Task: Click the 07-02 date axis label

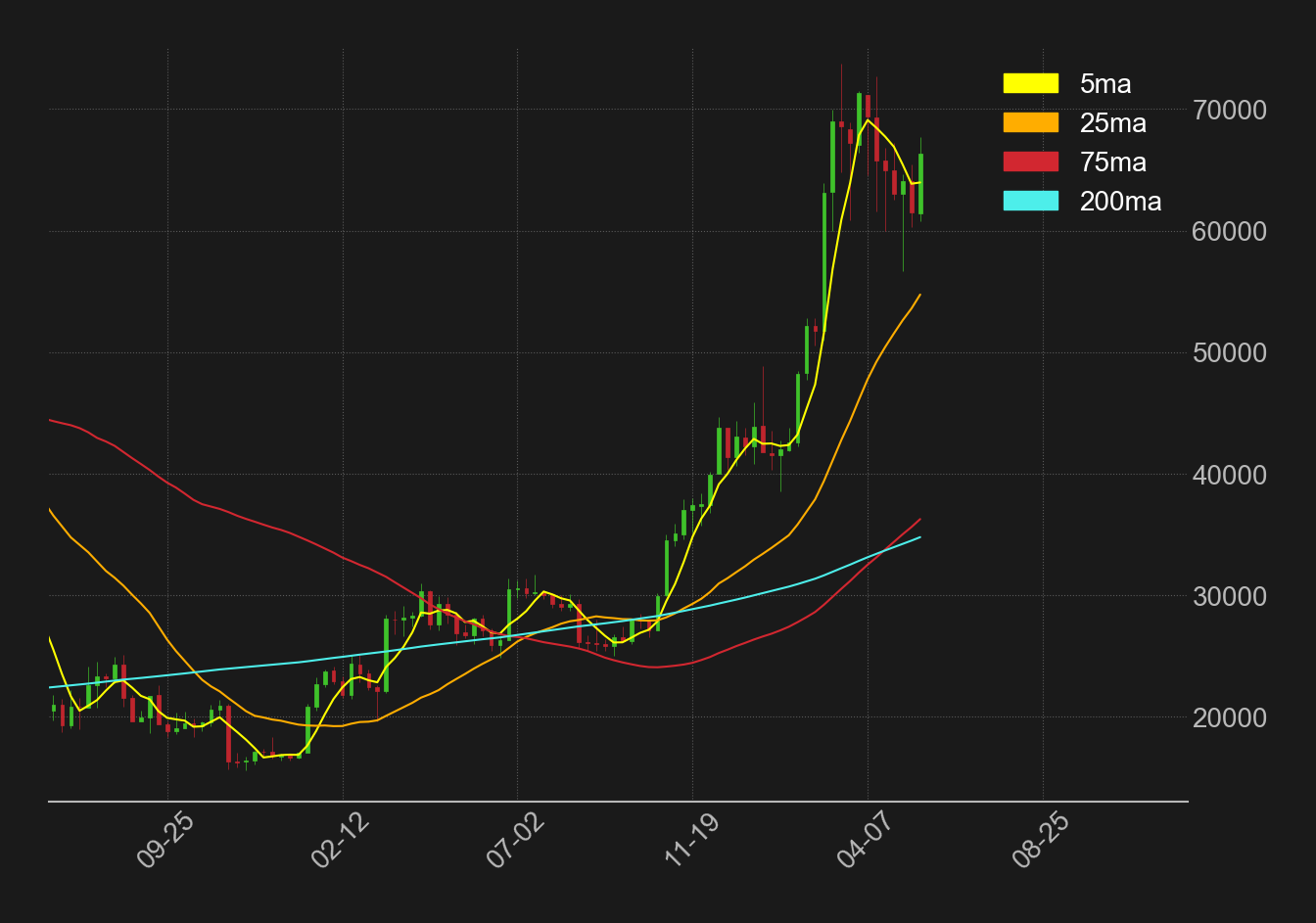Action: [514, 840]
